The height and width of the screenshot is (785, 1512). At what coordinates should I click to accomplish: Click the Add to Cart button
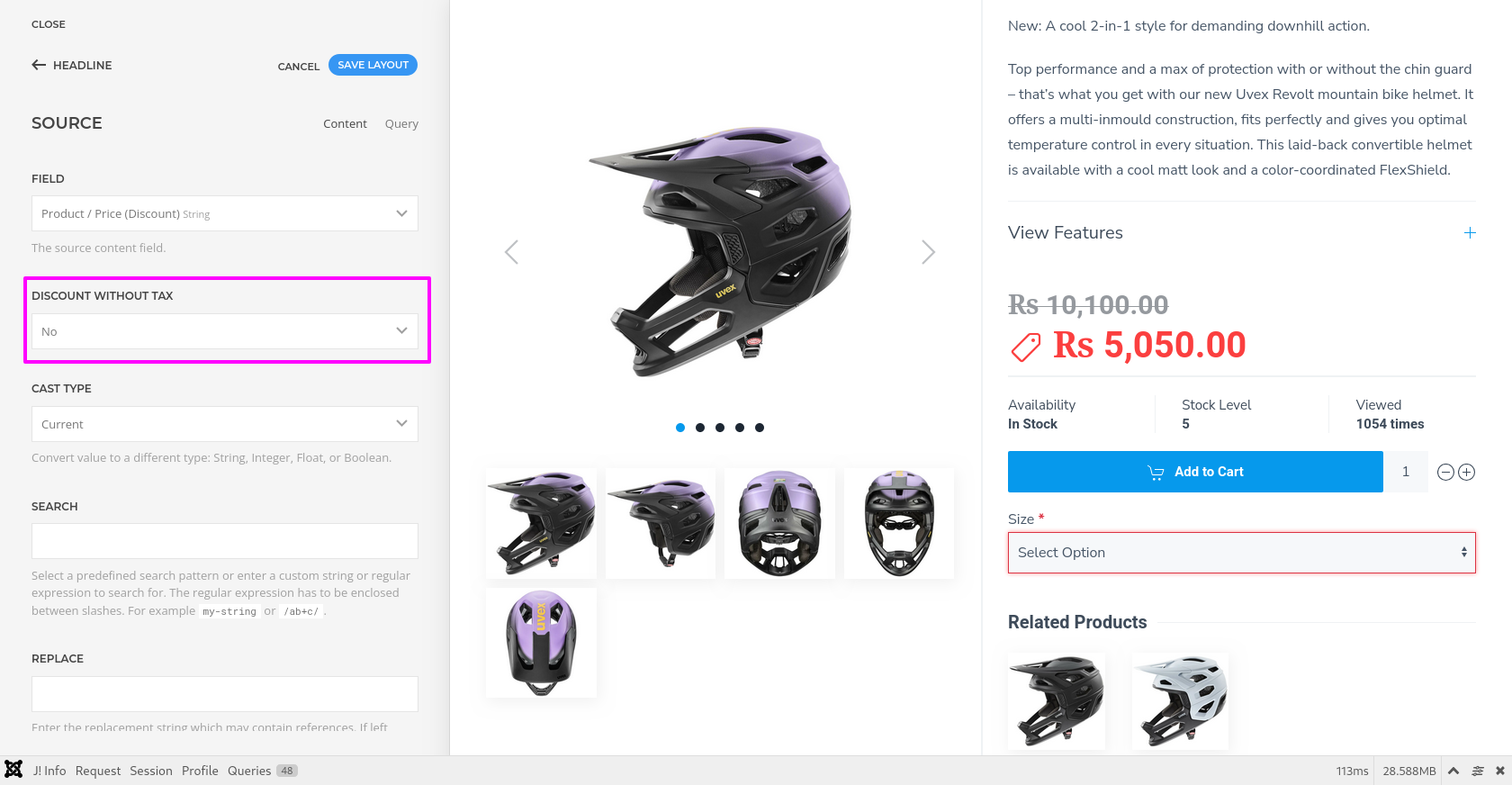click(x=1195, y=472)
